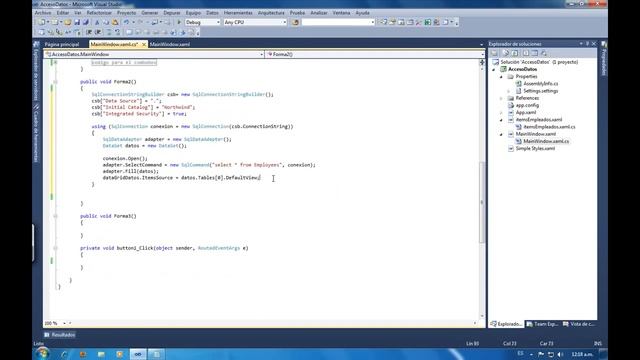Click the Cut scissors icon
Image resolution: width=640 pixels, height=360 pixels.
point(97,22)
